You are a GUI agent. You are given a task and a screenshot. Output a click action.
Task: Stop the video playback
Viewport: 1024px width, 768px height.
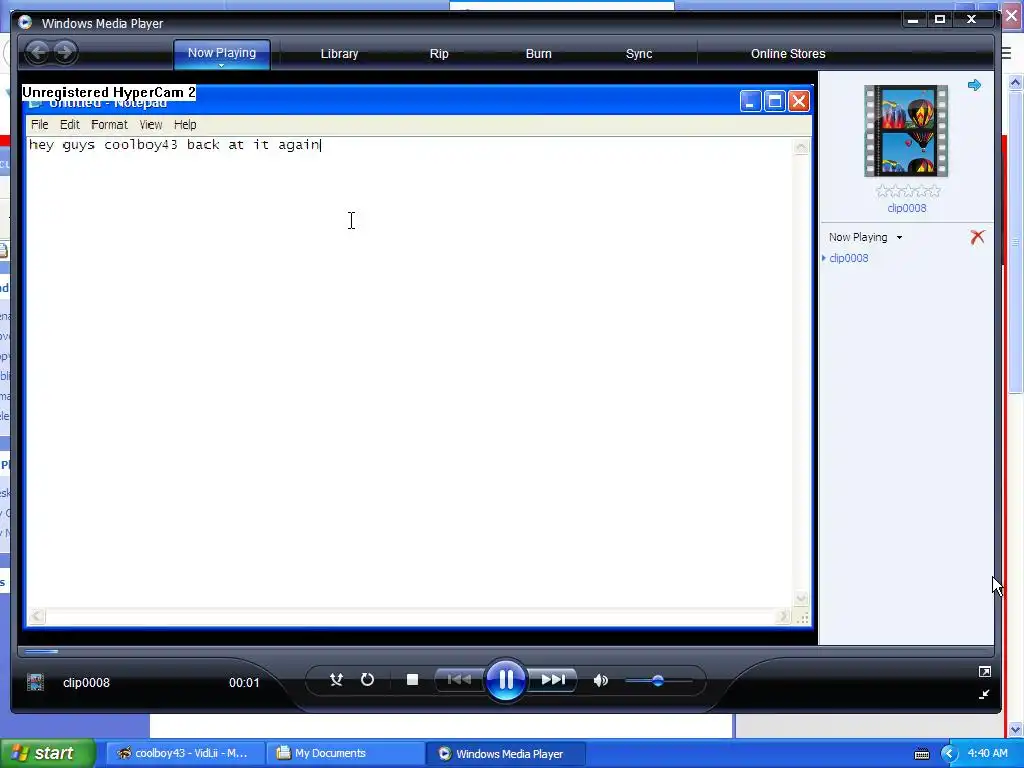(x=412, y=680)
